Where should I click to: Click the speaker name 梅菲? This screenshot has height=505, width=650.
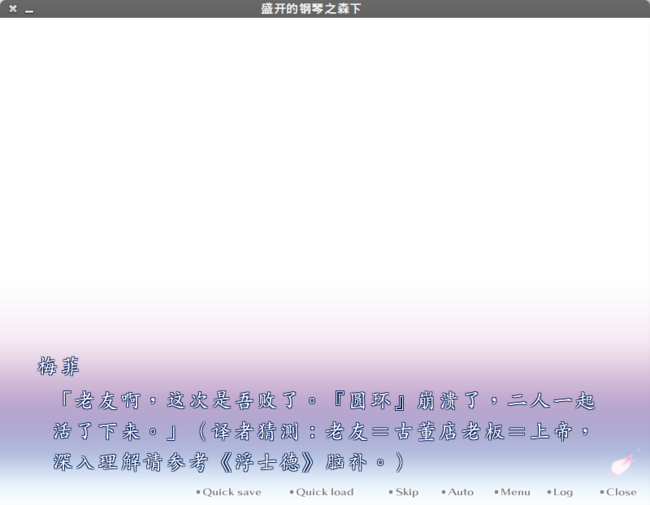coord(58,367)
